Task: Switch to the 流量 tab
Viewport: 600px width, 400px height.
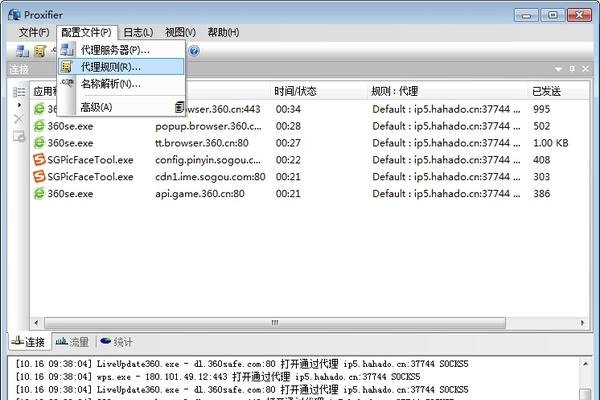Action: pos(75,341)
